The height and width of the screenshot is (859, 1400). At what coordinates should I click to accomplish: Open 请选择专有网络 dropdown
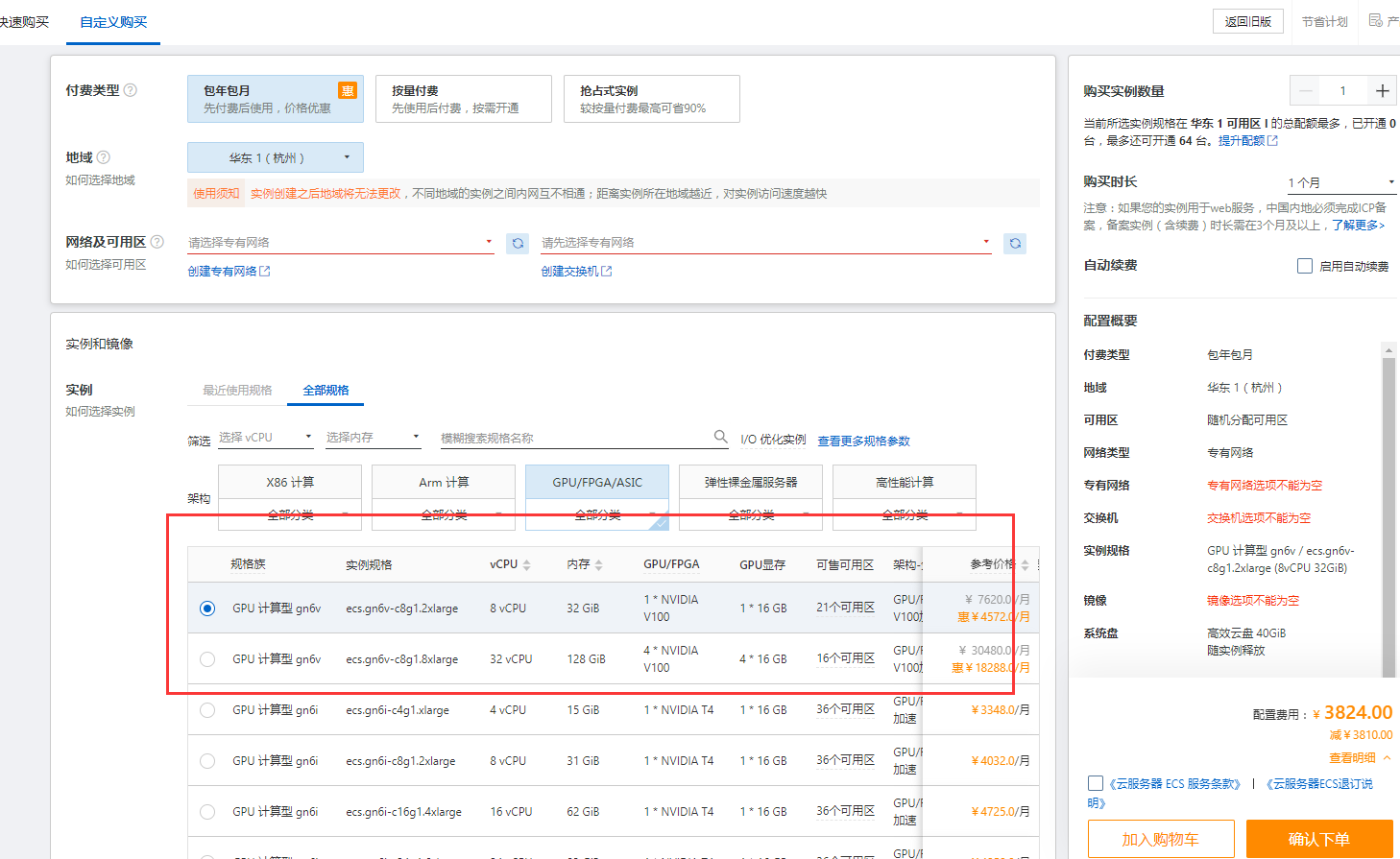pyautogui.click(x=341, y=243)
